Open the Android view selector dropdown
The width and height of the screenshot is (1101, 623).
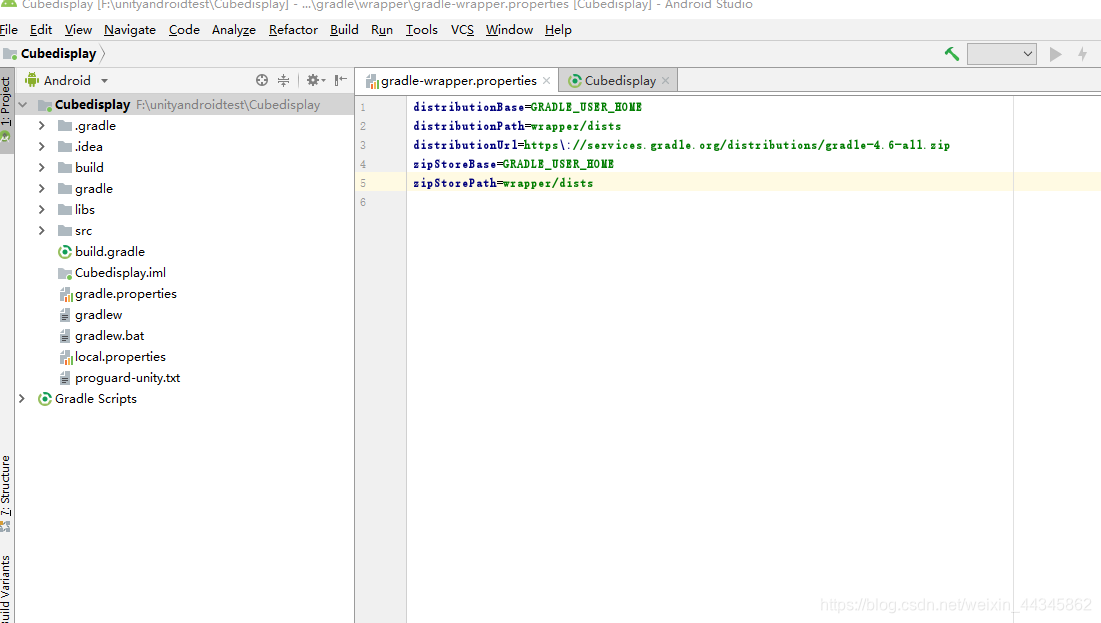104,81
